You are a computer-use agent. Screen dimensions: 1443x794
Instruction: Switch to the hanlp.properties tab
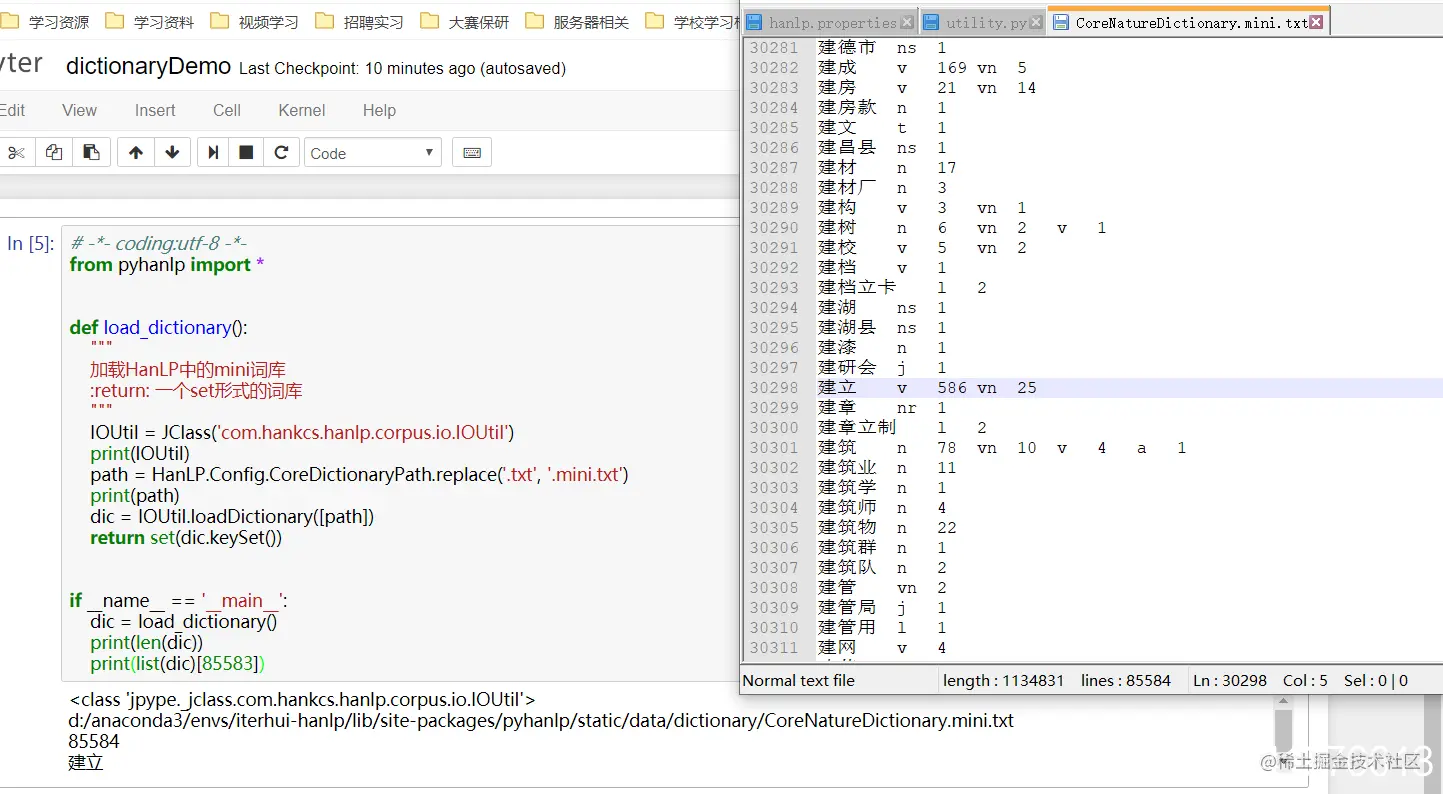coord(830,22)
